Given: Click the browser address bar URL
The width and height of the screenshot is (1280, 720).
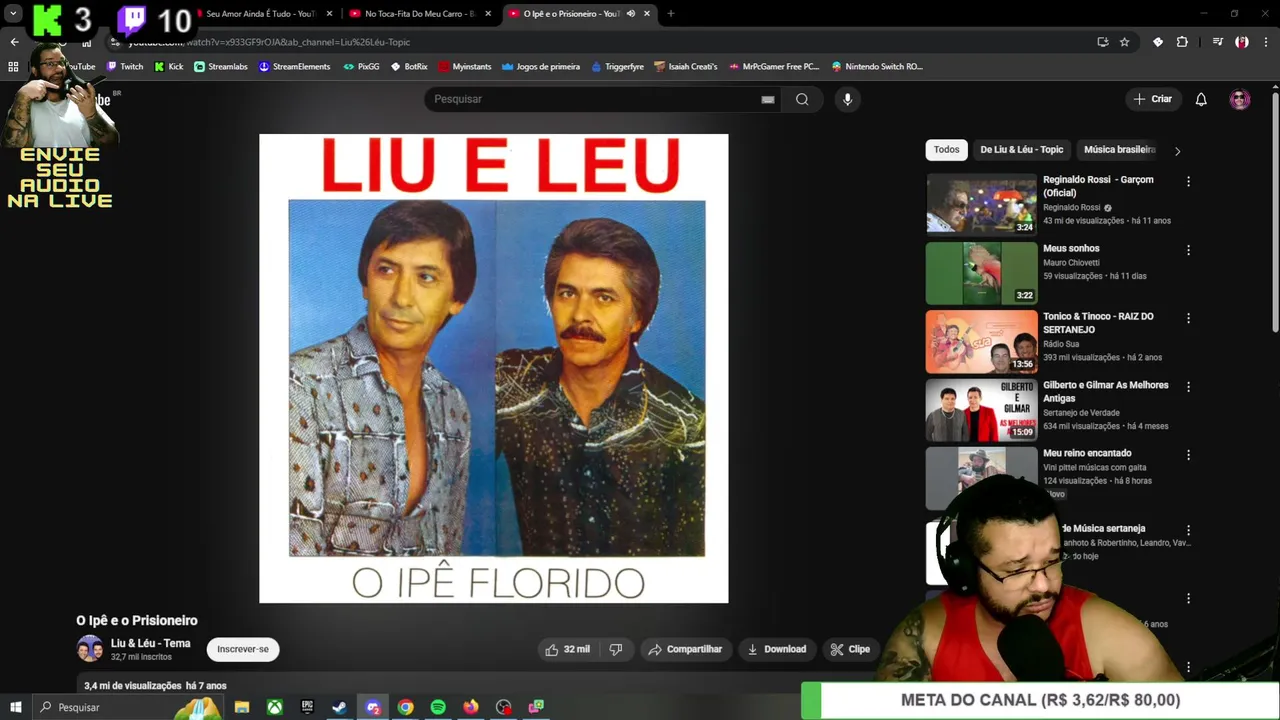Looking at the screenshot, I should click(x=269, y=42).
